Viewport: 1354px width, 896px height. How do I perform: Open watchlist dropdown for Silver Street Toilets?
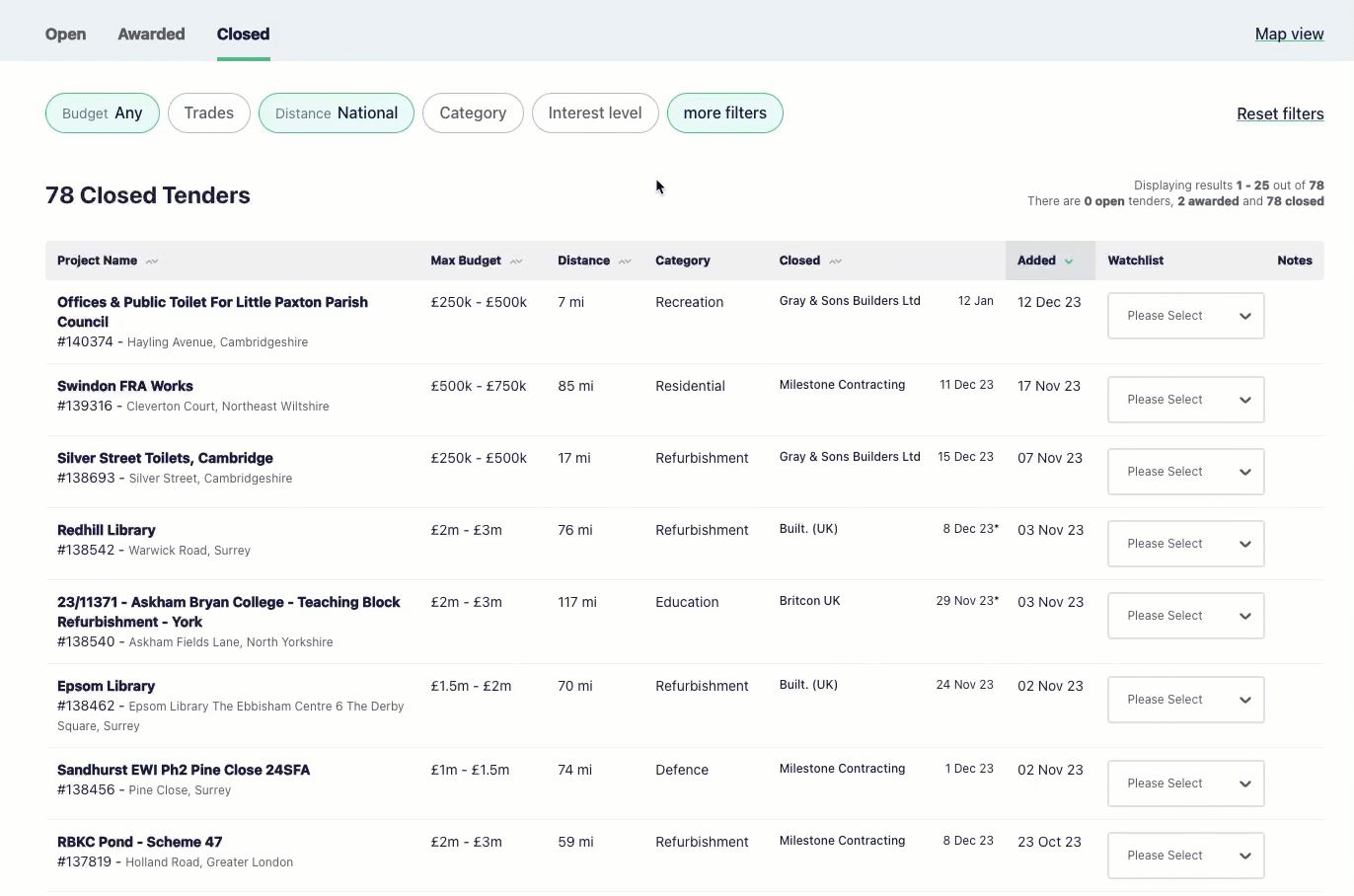tap(1186, 472)
